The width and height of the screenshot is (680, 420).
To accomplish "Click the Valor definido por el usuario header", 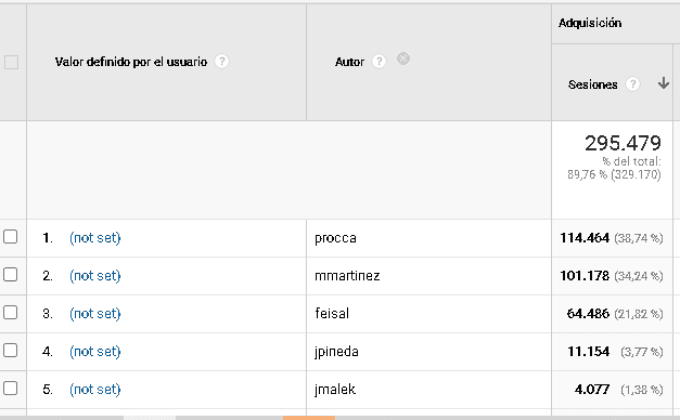I will click(x=131, y=62).
